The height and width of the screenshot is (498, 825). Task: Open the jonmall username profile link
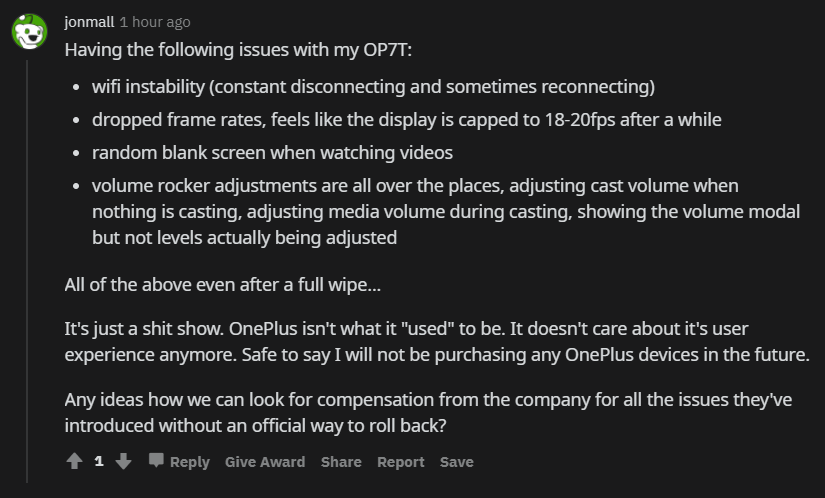coord(89,22)
